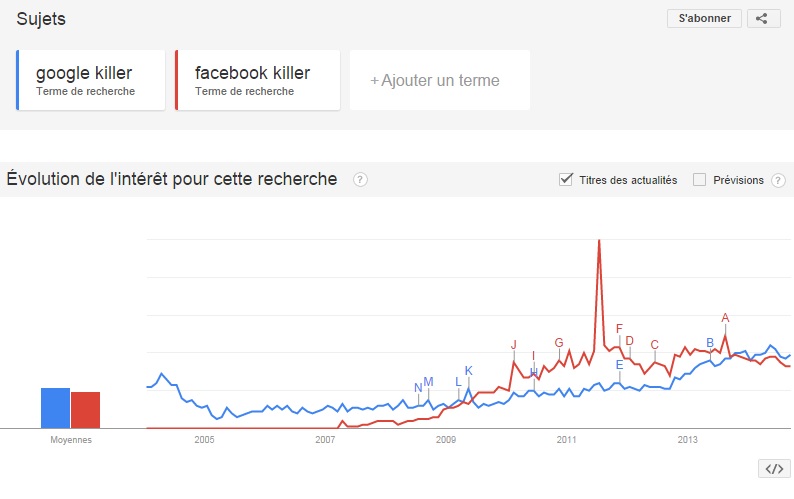Open the embed code icon
Screen dimensions: 794x499
[772, 468]
